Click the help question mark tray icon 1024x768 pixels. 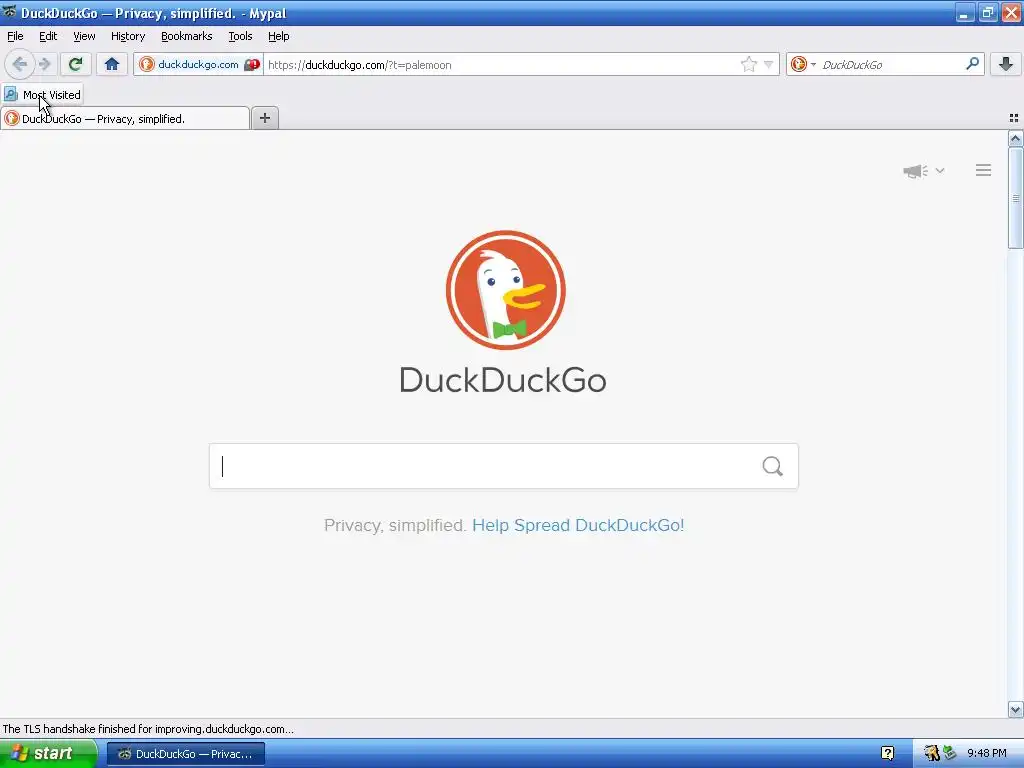(x=888, y=753)
